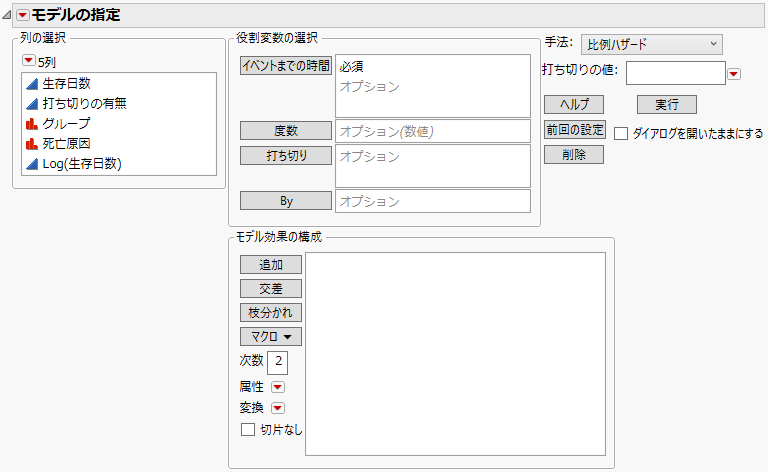The image size is (768, 472).
Task: Collapse the モデルの指定 outline disclosure triangle
Action: [x=7, y=15]
